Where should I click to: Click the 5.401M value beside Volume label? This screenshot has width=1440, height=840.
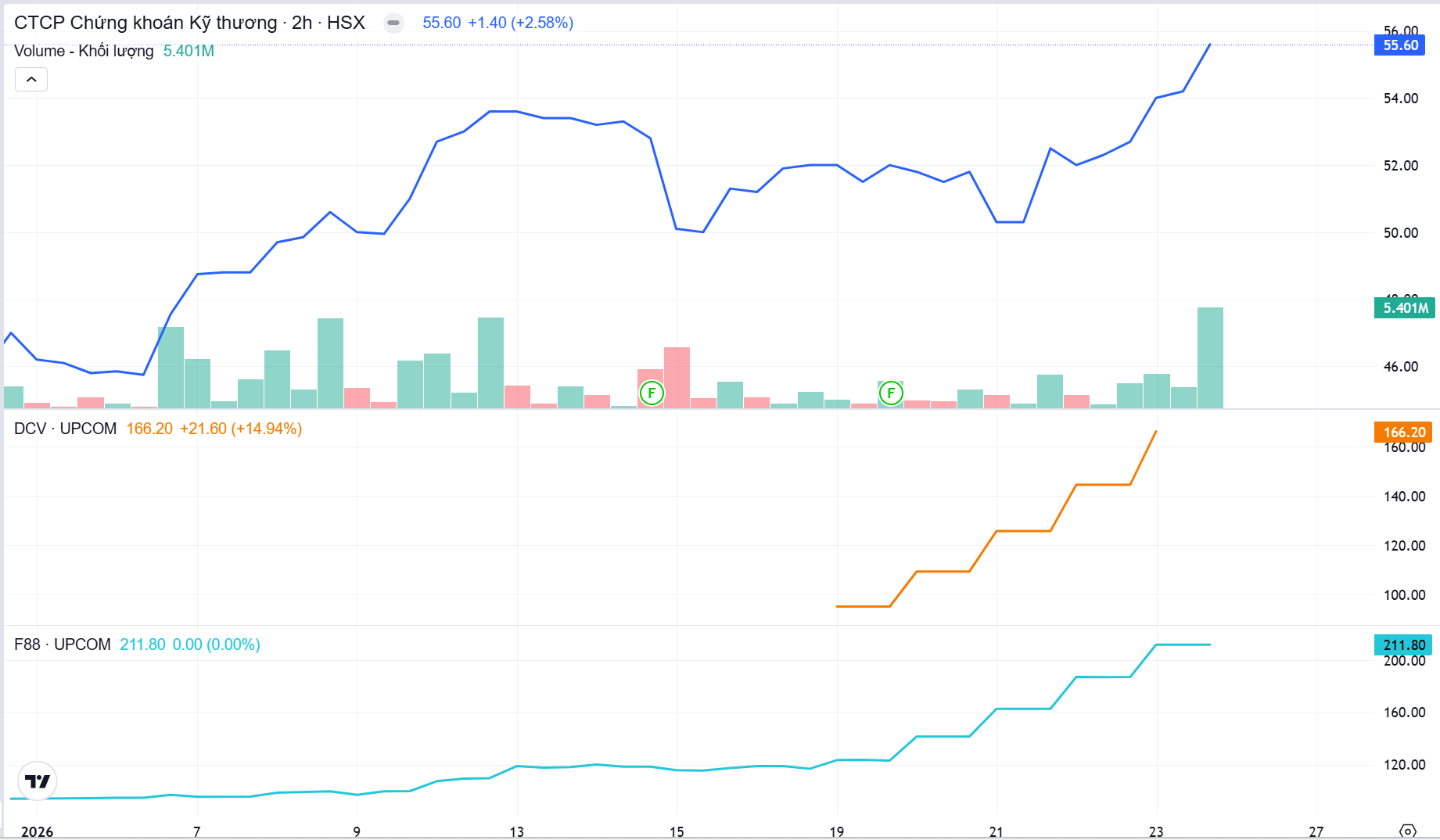pyautogui.click(x=189, y=51)
